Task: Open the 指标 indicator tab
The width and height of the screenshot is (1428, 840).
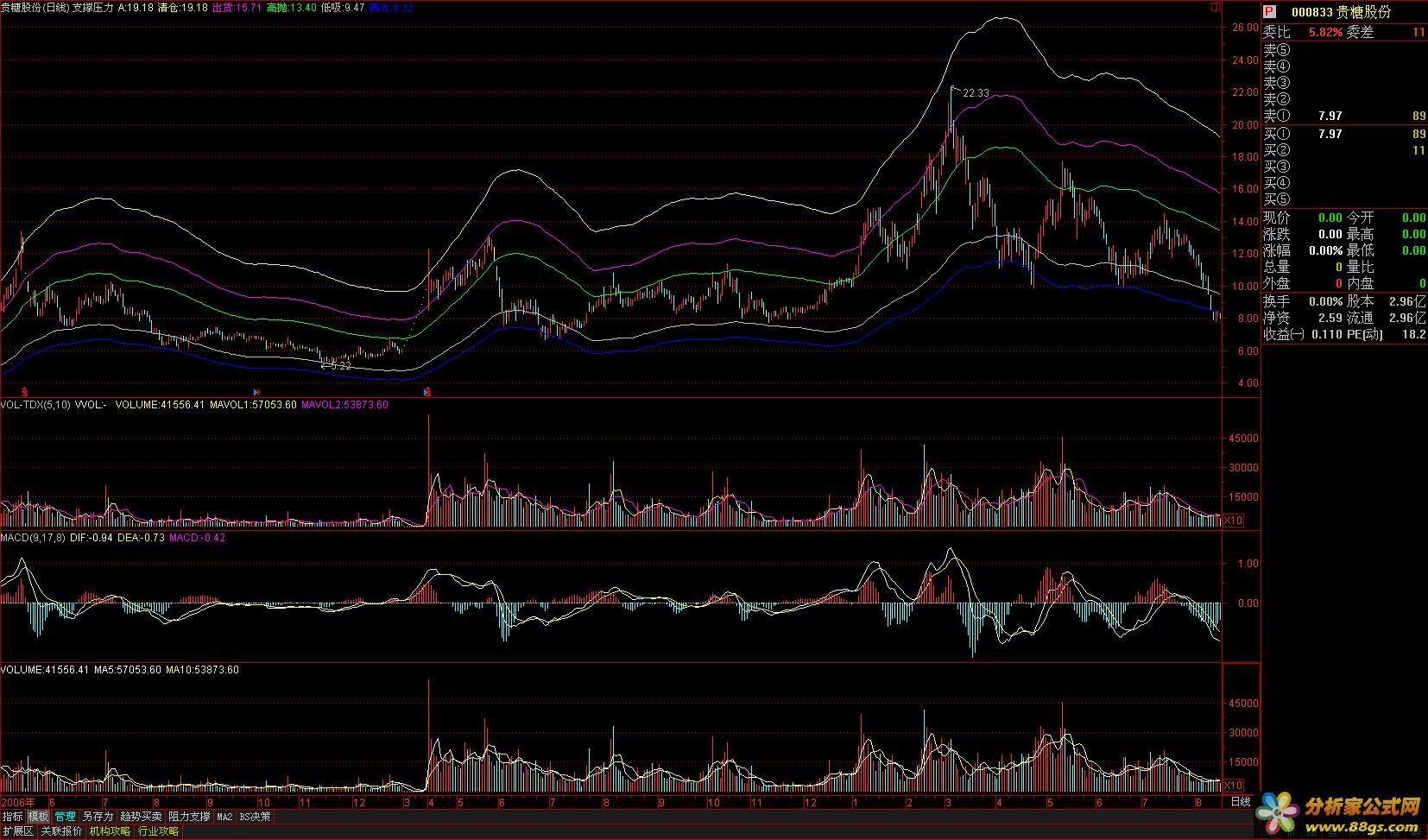Action: click(13, 816)
